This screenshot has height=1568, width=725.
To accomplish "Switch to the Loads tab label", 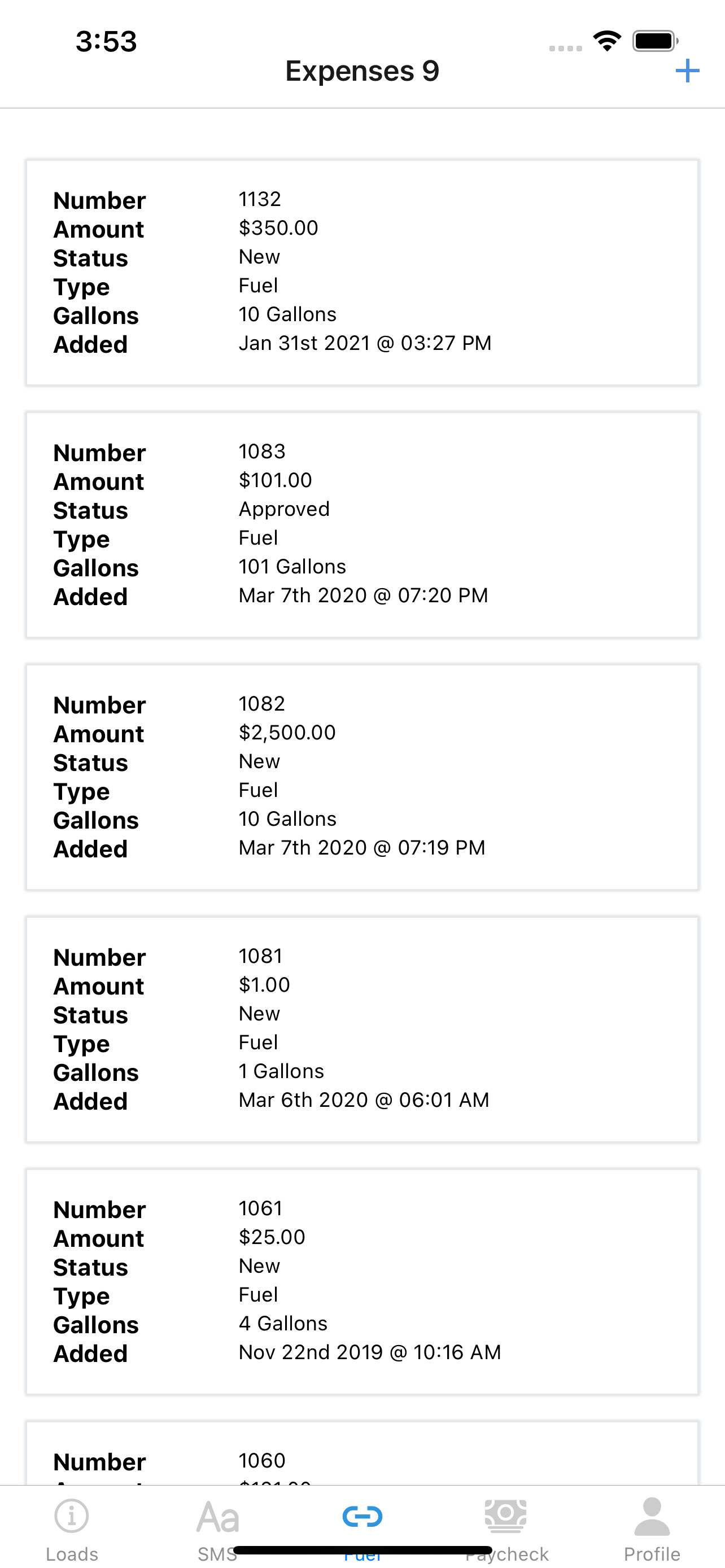I will click(x=72, y=1553).
